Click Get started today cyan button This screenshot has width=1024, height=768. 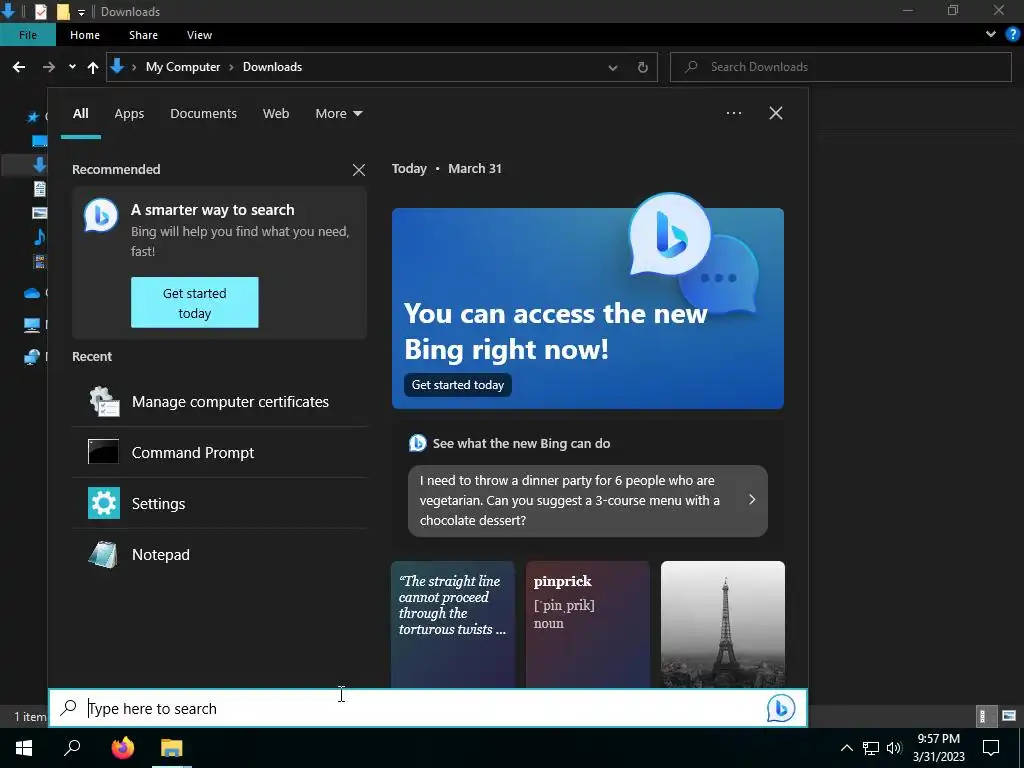[195, 302]
